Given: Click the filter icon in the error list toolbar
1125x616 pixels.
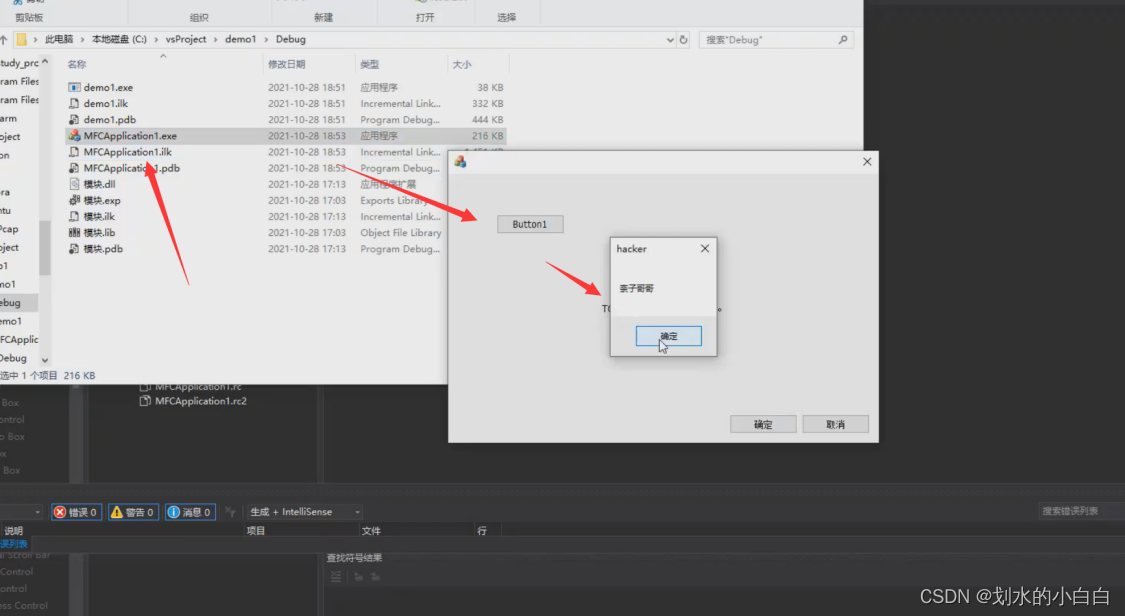Looking at the screenshot, I should 230,512.
